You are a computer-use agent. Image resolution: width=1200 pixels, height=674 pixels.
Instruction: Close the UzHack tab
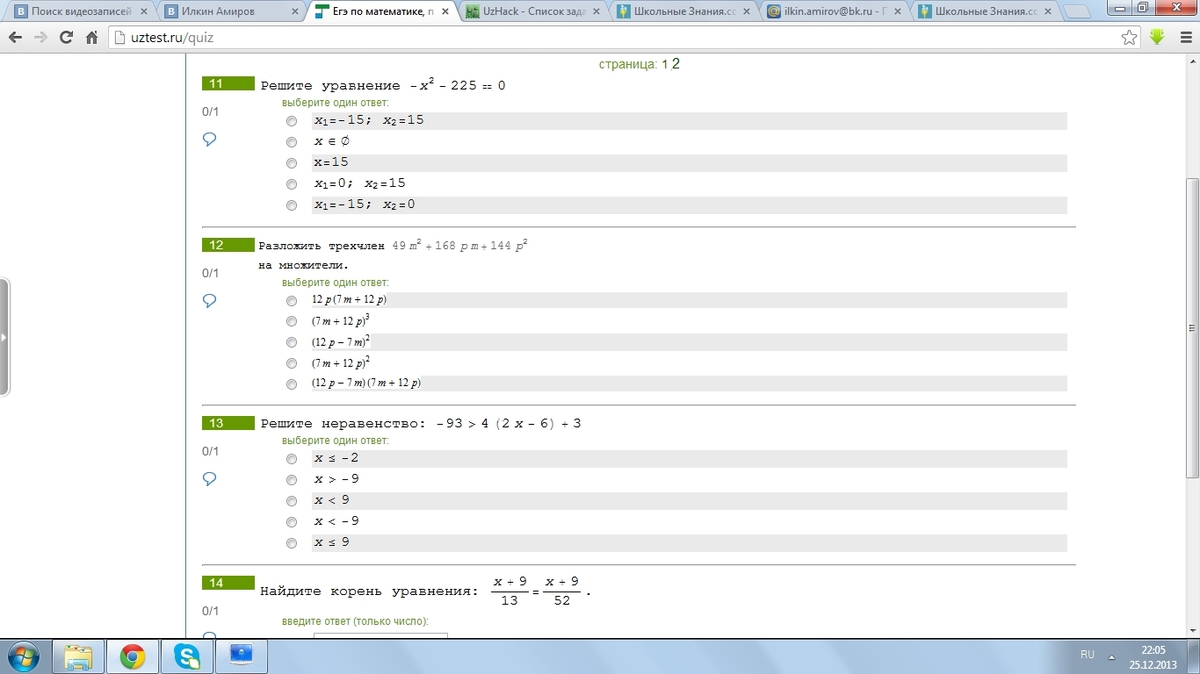coord(596,12)
